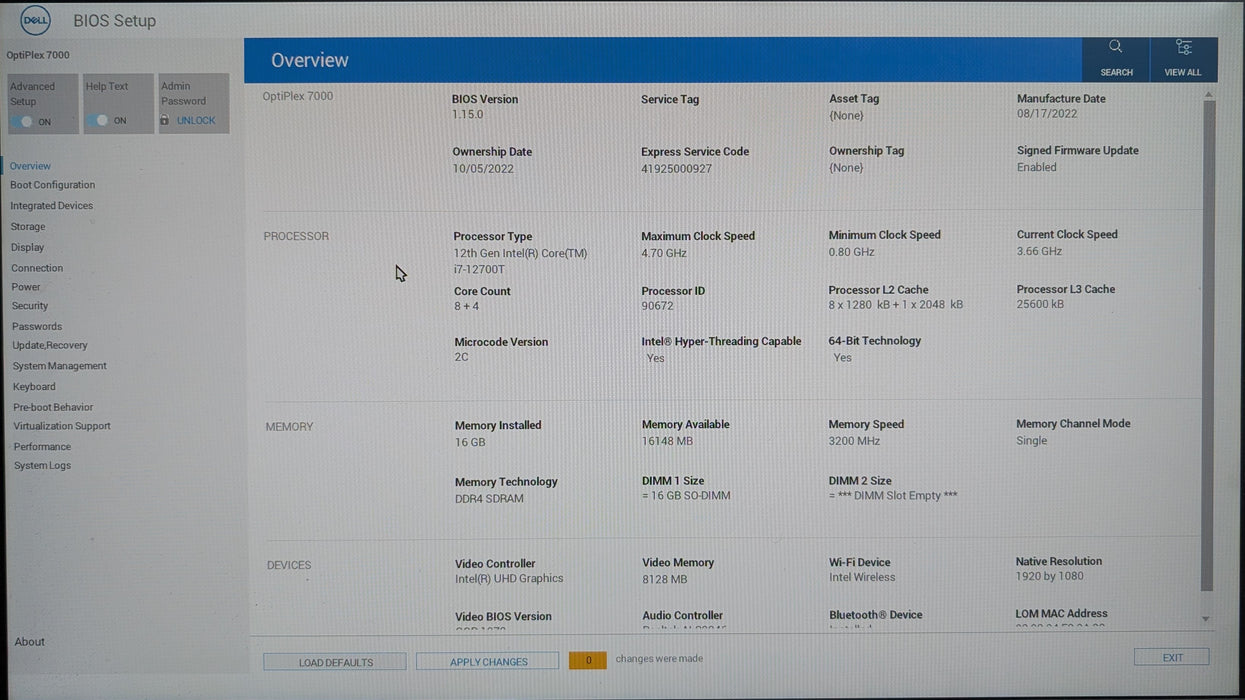Toggle the Help Text switch
Image resolution: width=1245 pixels, height=700 pixels.
[x=98, y=120]
